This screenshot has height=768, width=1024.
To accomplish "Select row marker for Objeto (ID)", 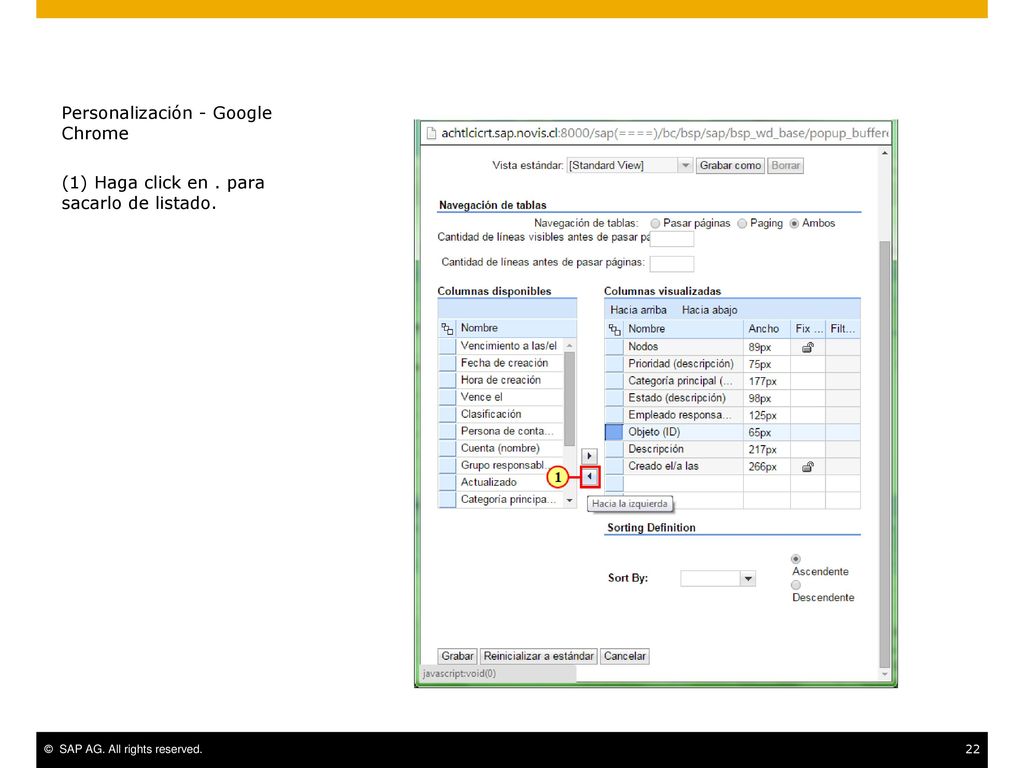I will point(614,432).
